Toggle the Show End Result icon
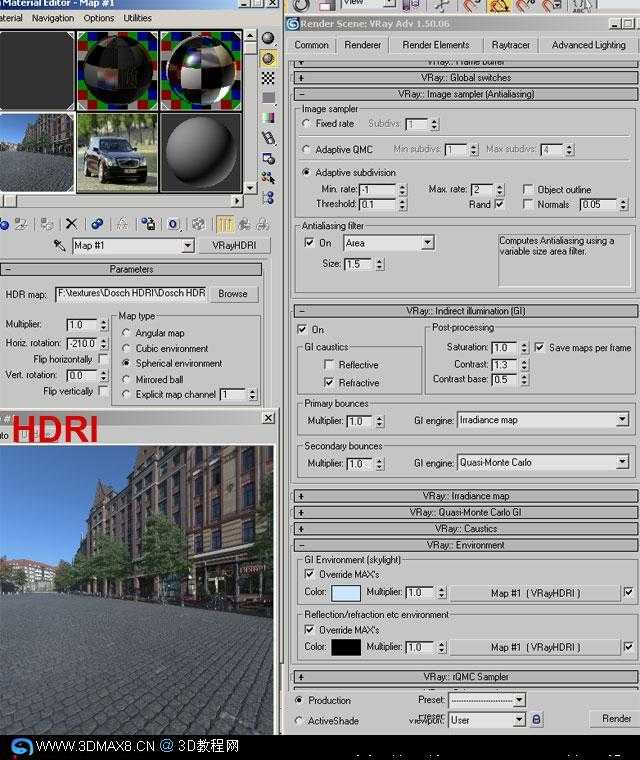The width and height of the screenshot is (640, 760). 224,224
